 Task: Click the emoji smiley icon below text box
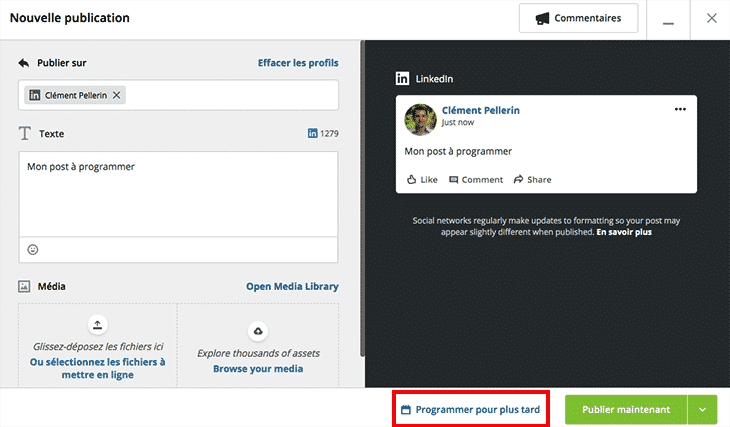pyautogui.click(x=33, y=250)
